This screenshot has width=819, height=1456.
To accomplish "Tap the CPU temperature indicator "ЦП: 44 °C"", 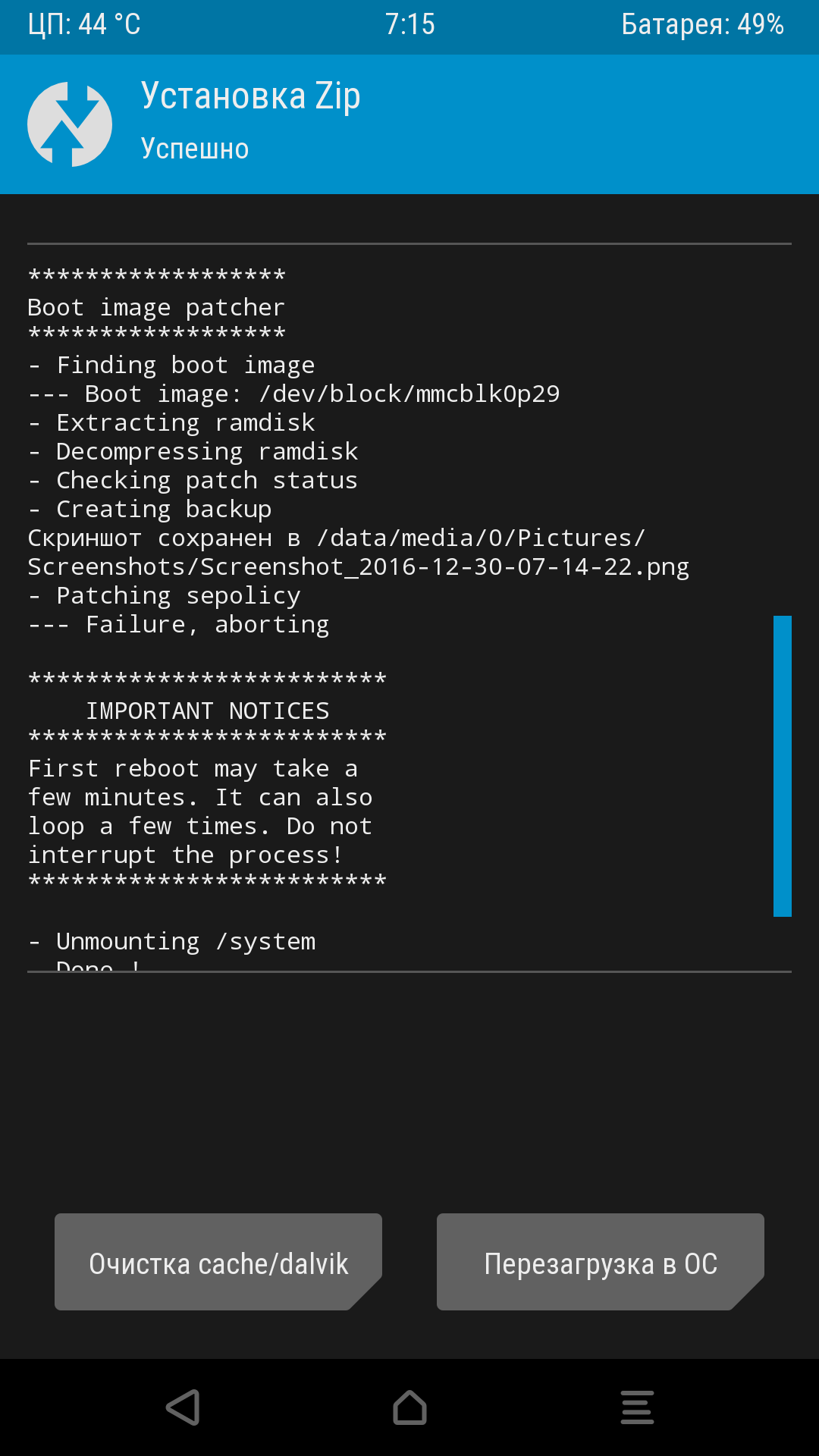I will tap(84, 24).
